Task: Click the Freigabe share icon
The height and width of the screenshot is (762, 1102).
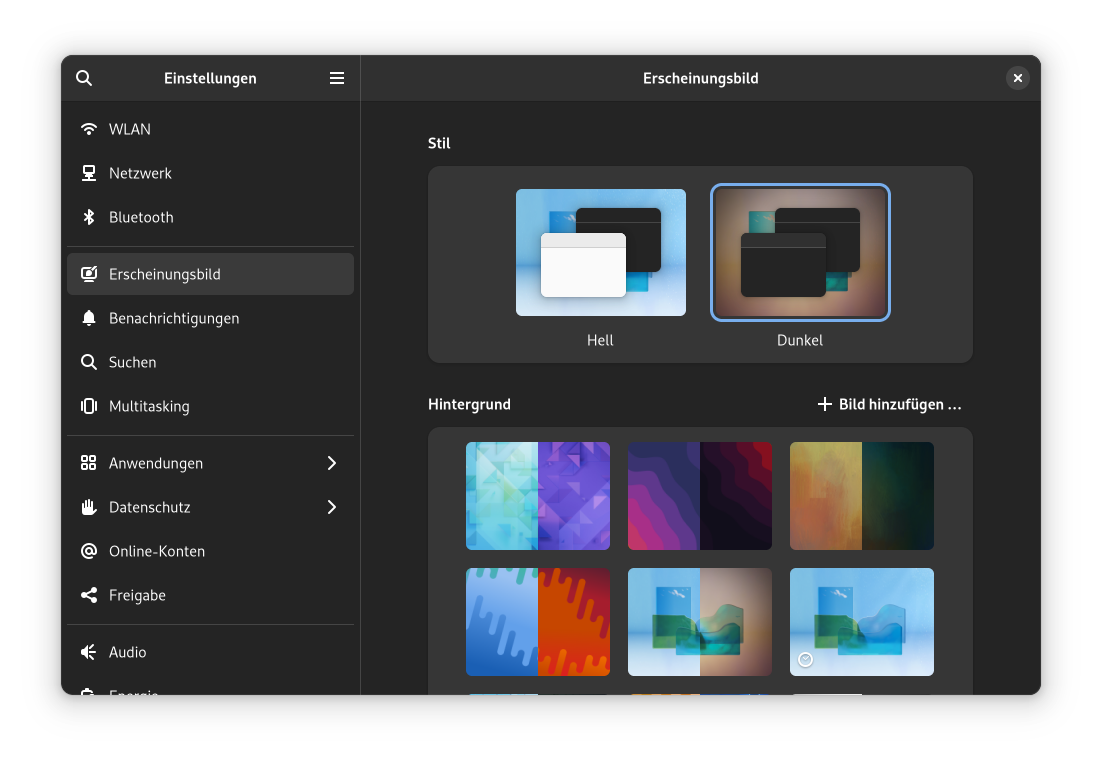Action: 89,595
